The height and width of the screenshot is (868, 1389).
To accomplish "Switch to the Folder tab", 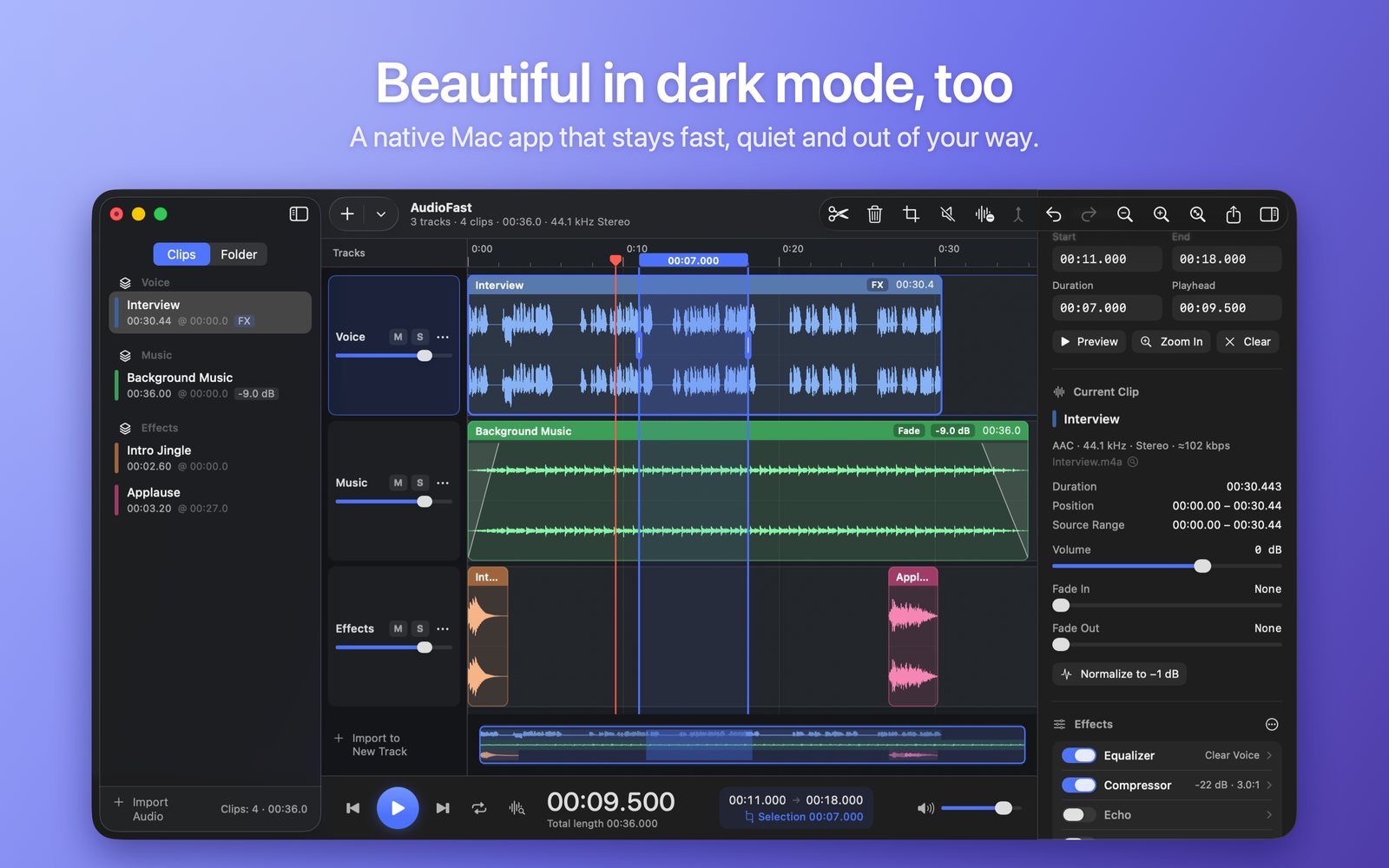I will pos(239,254).
